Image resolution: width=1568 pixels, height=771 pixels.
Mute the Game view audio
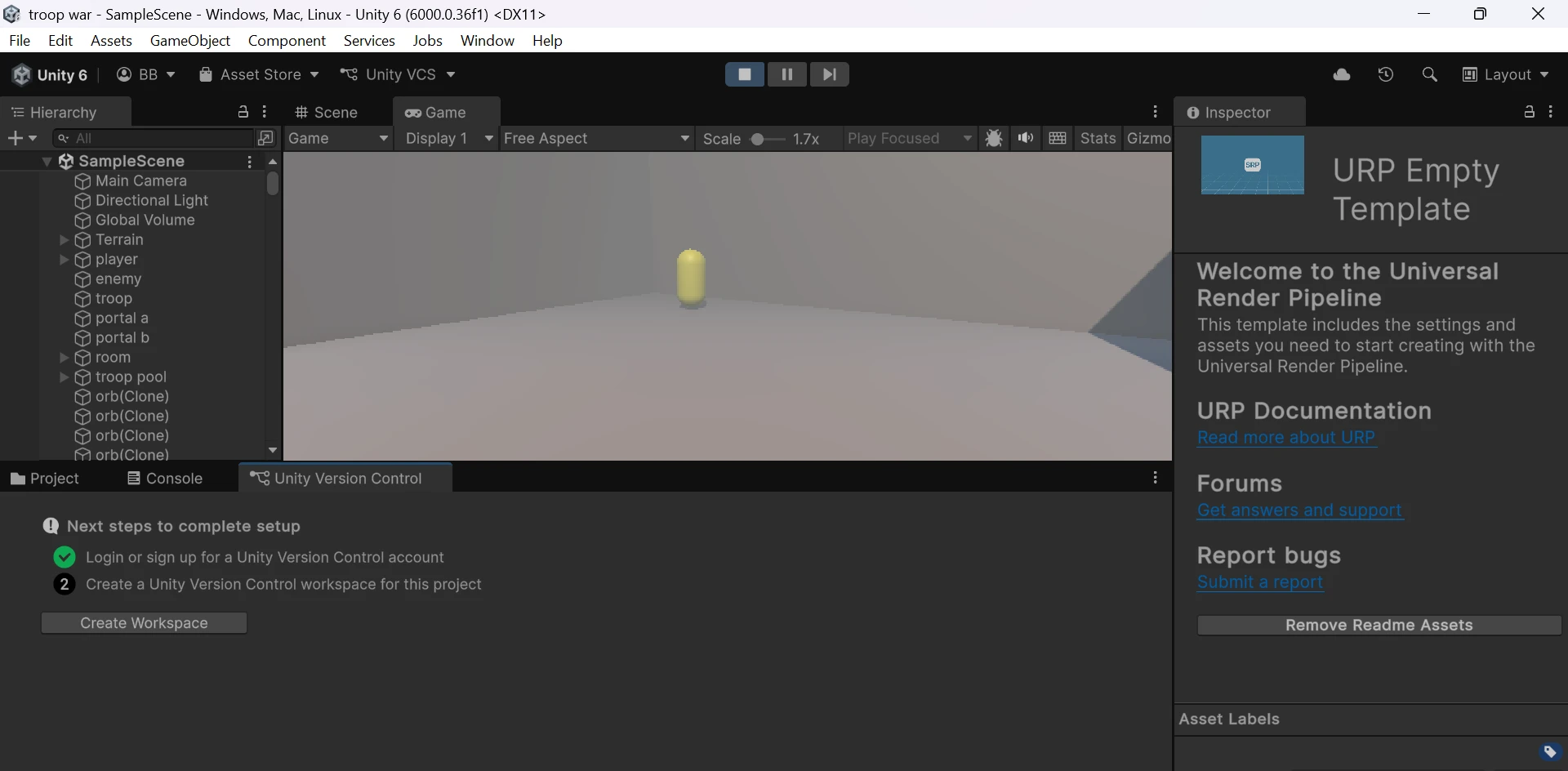(x=1025, y=138)
